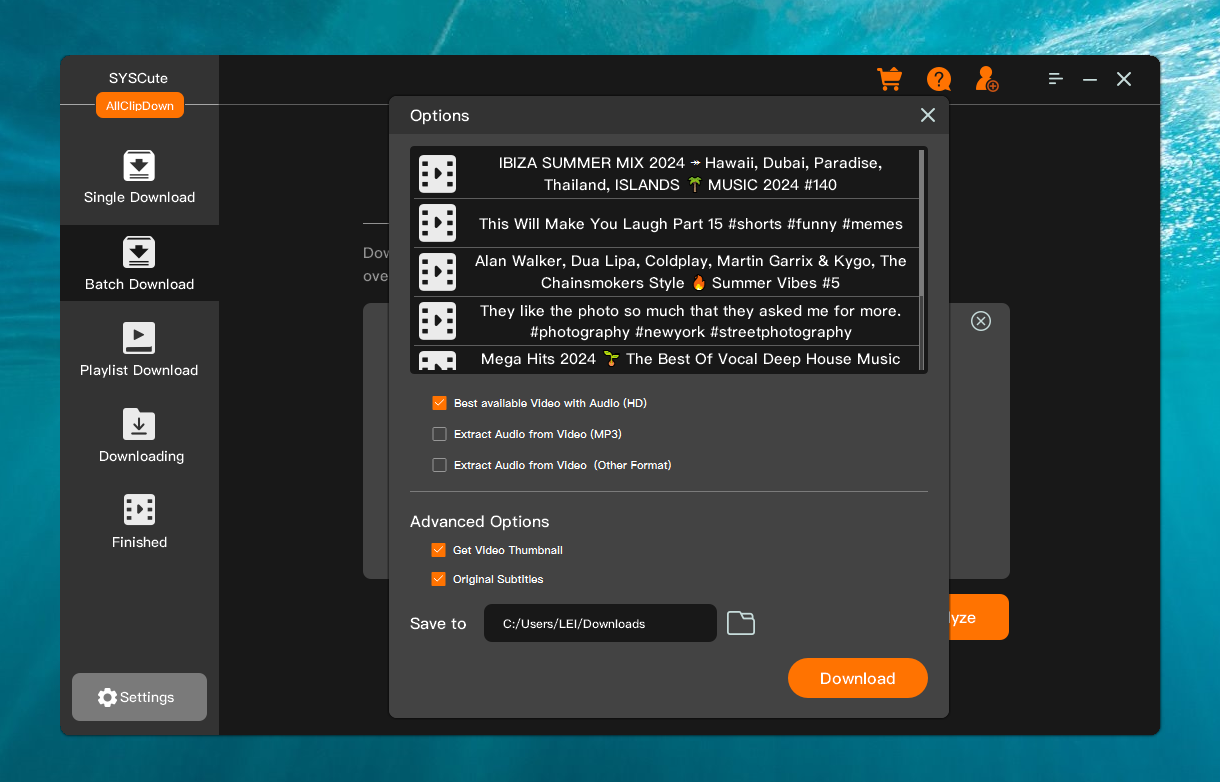The height and width of the screenshot is (782, 1220).
Task: Enable Extract Audio from Video (MP3)
Action: point(439,434)
